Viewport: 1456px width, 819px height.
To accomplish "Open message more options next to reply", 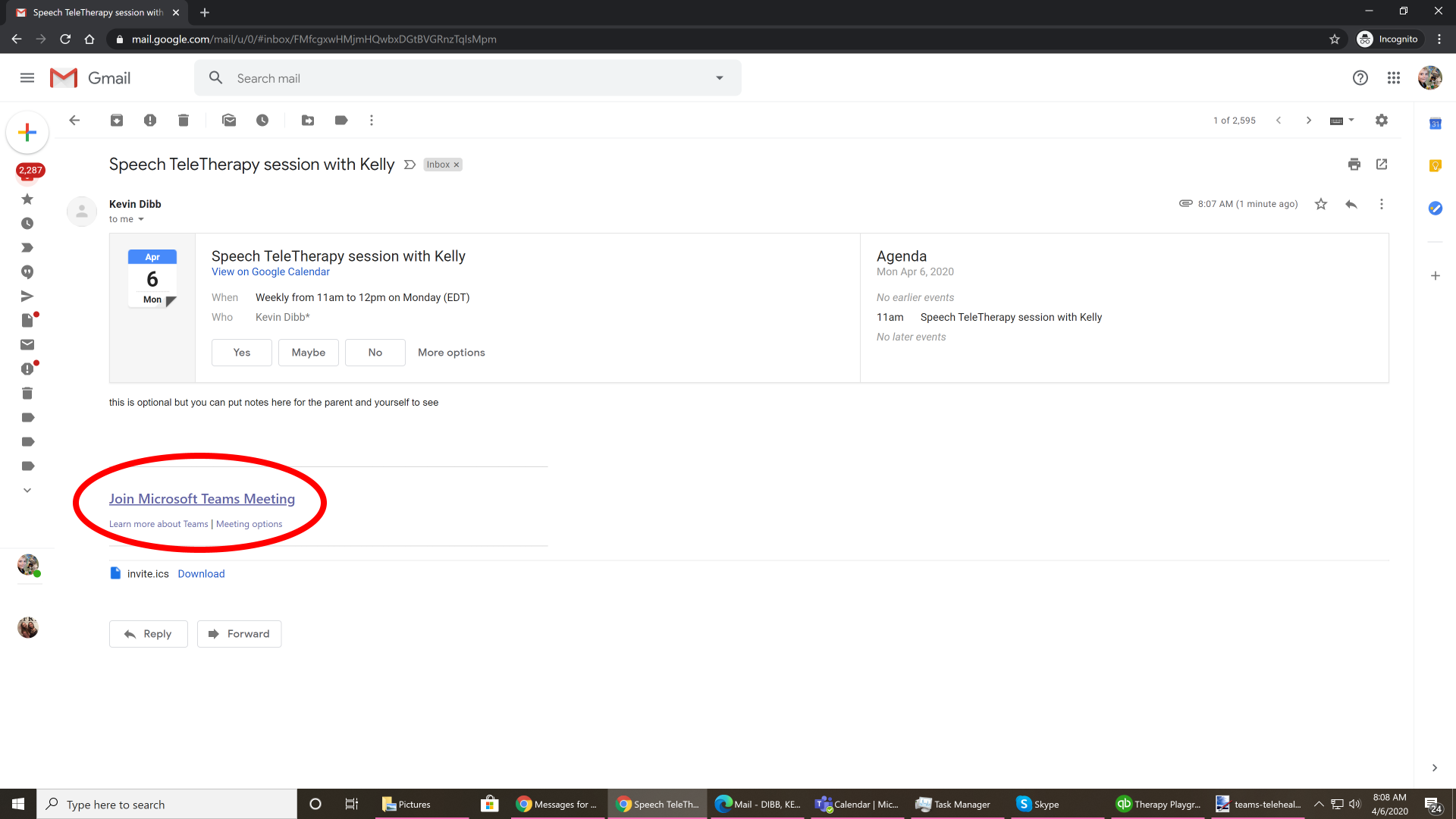I will point(1382,204).
